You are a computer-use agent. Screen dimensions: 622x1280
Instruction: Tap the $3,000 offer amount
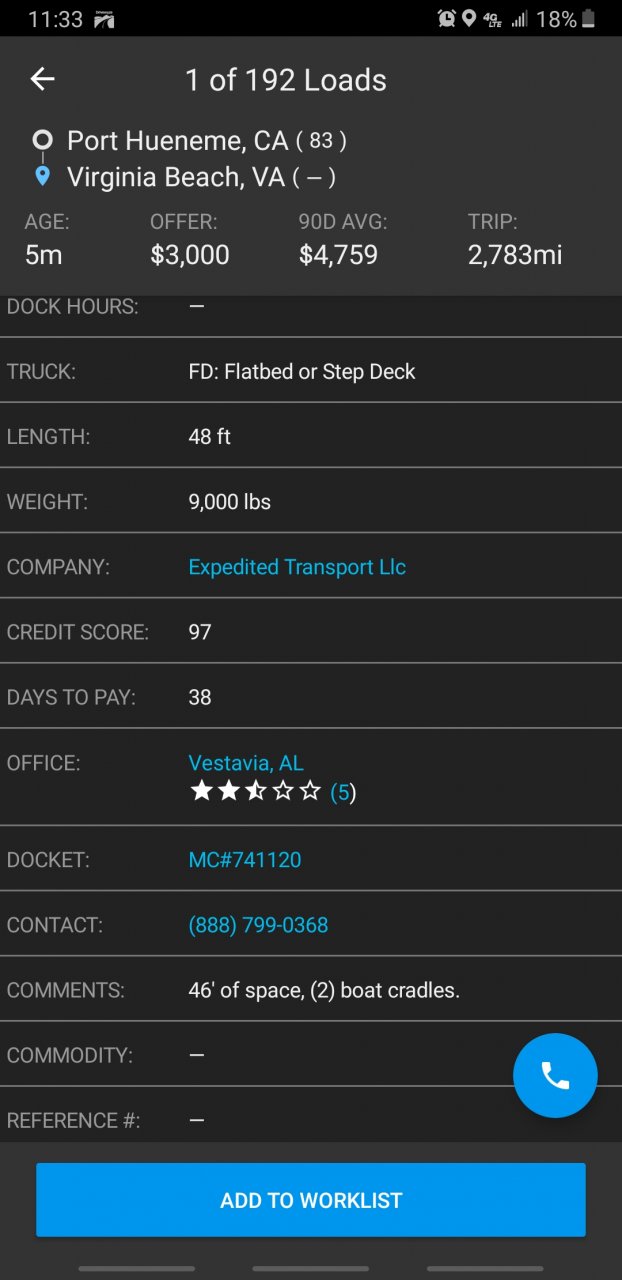click(190, 255)
